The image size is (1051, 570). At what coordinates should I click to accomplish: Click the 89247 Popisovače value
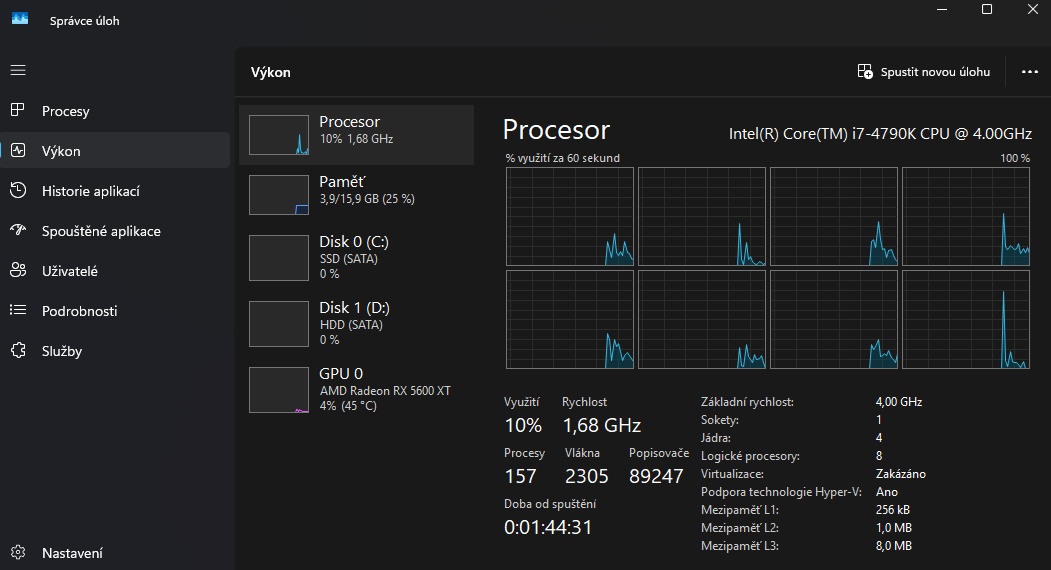pos(656,476)
